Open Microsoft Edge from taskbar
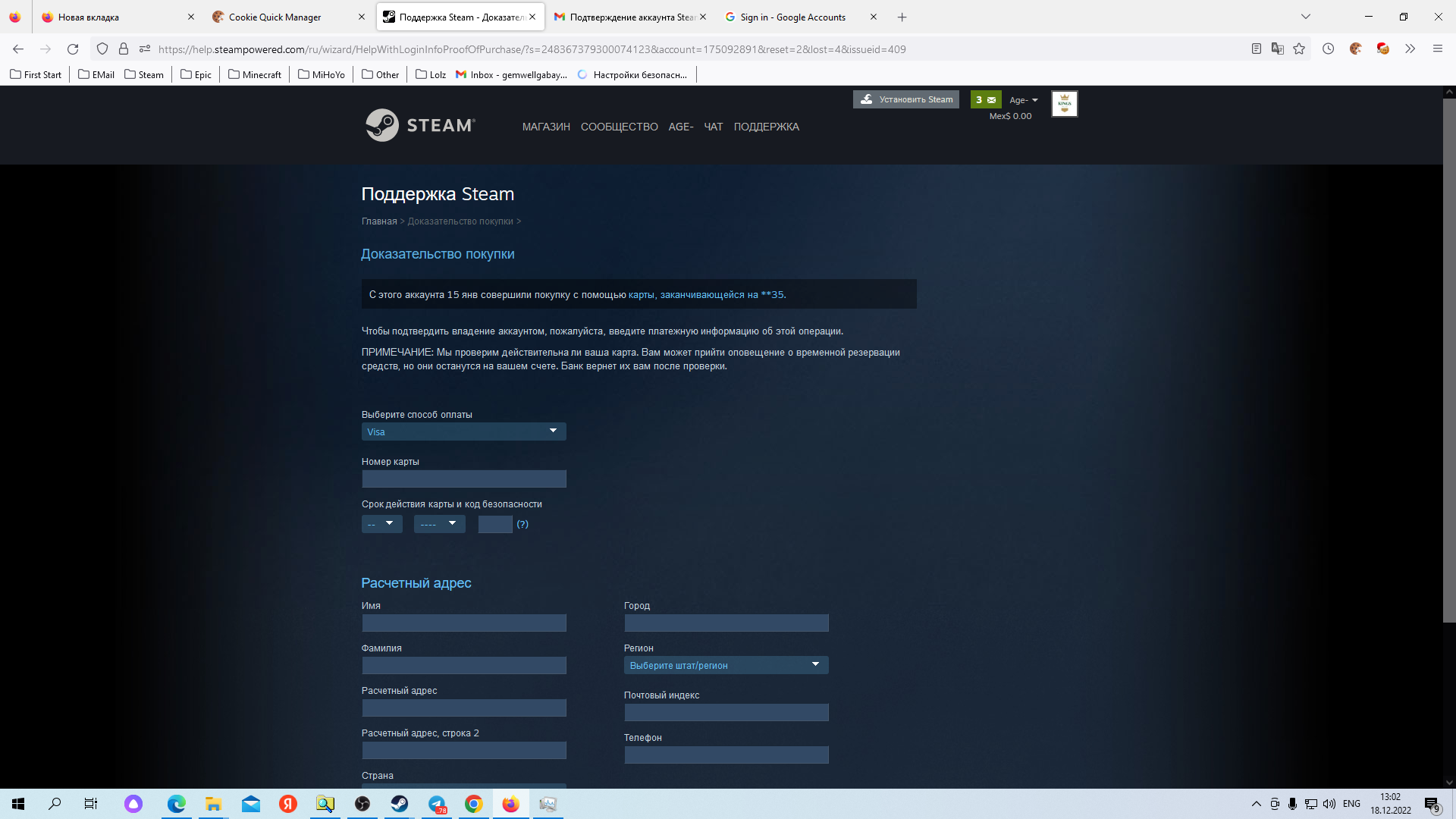Screen dimensions: 1456x819 coord(176,804)
